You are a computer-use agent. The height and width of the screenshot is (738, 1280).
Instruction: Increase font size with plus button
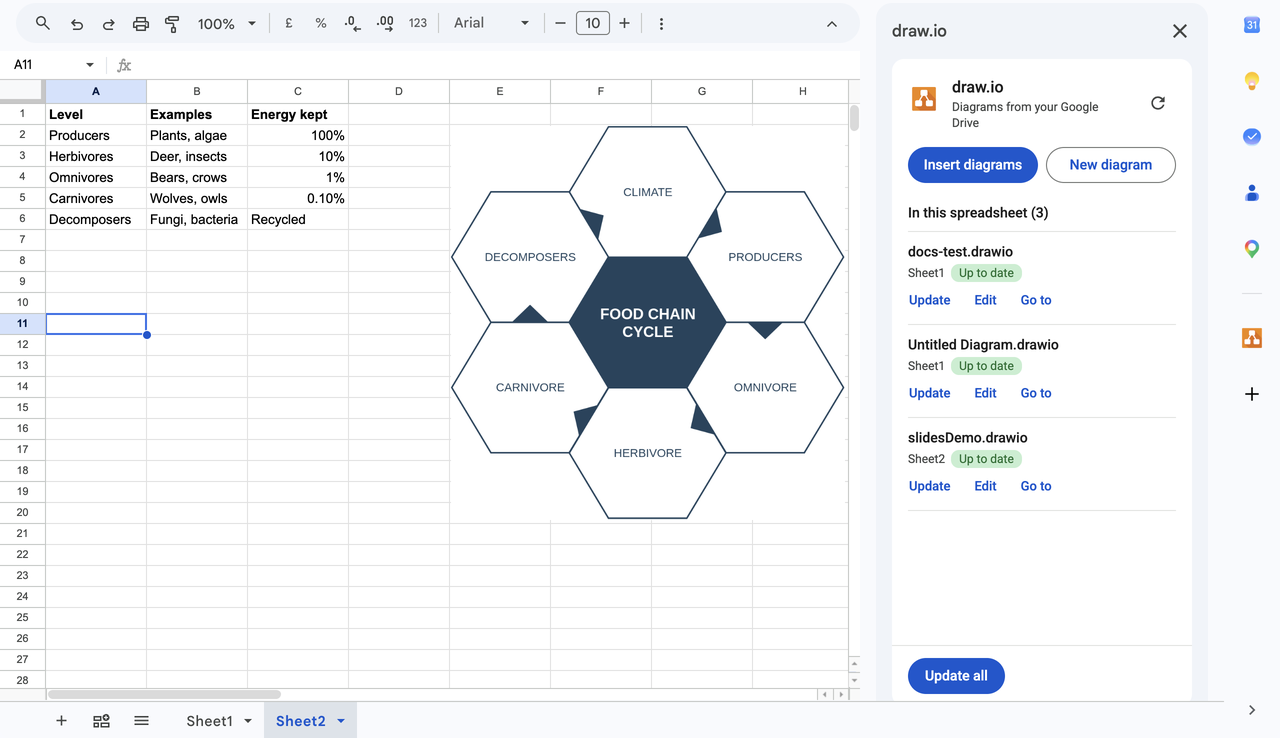click(x=624, y=23)
